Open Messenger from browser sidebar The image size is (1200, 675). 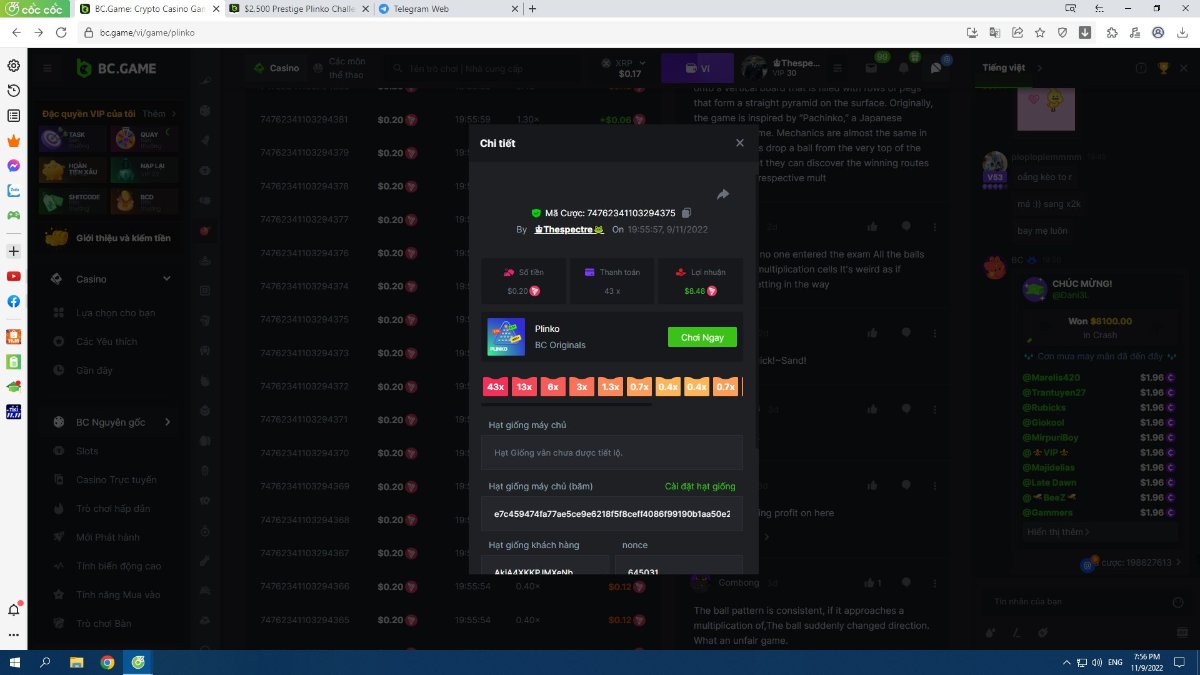pyautogui.click(x=14, y=166)
